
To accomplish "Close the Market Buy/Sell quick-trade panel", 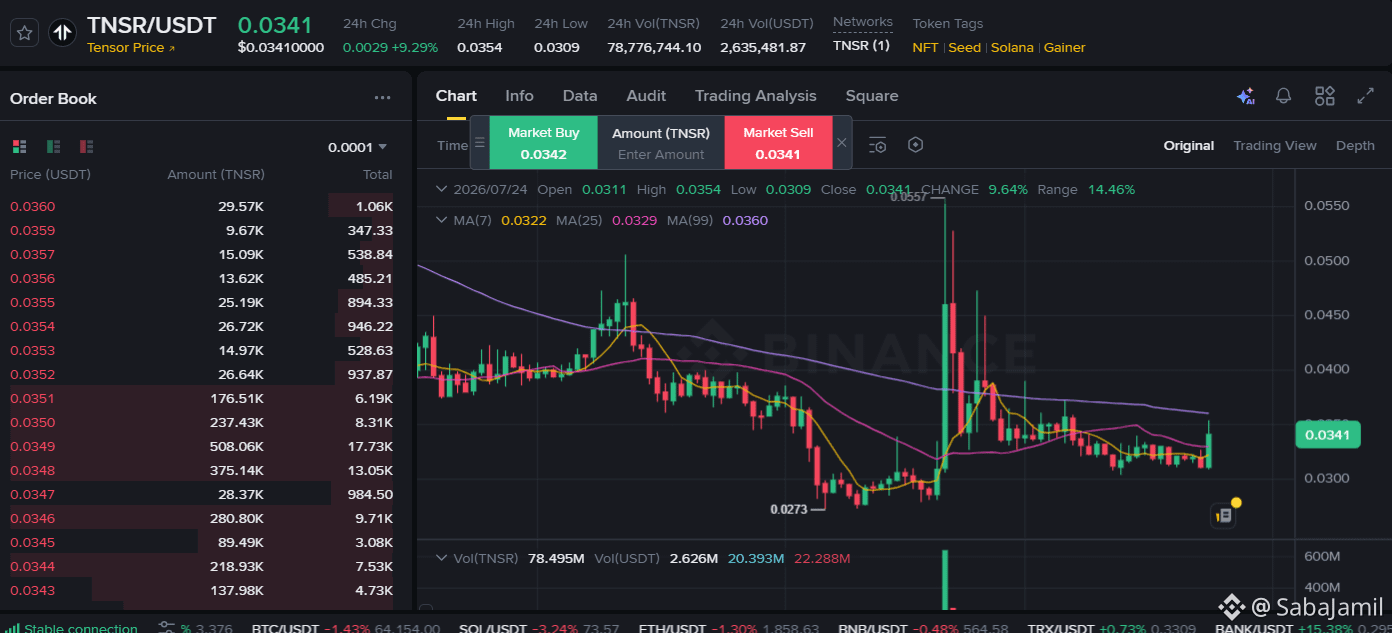I will [x=842, y=143].
